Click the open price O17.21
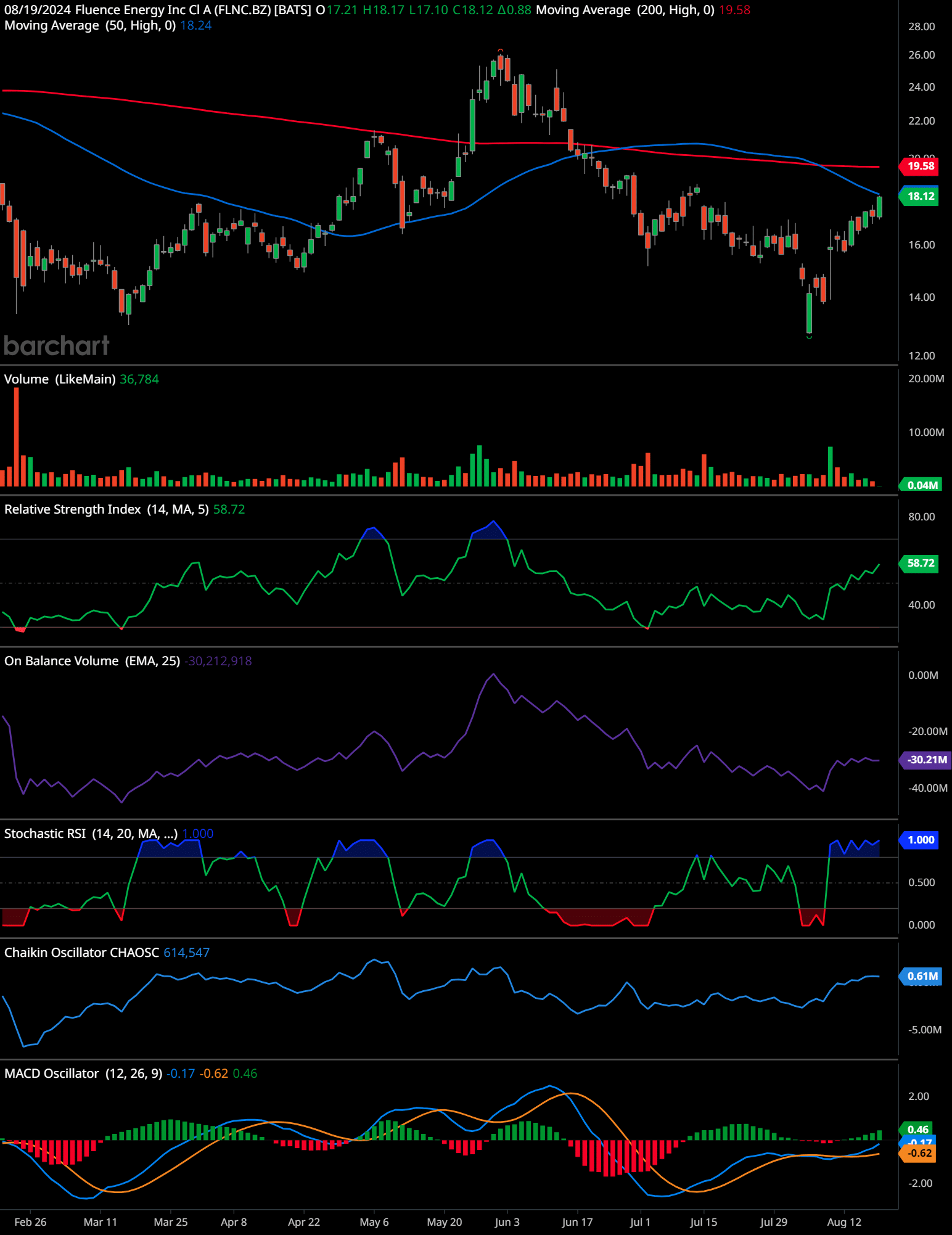This screenshot has height=1235, width=952. point(337,10)
